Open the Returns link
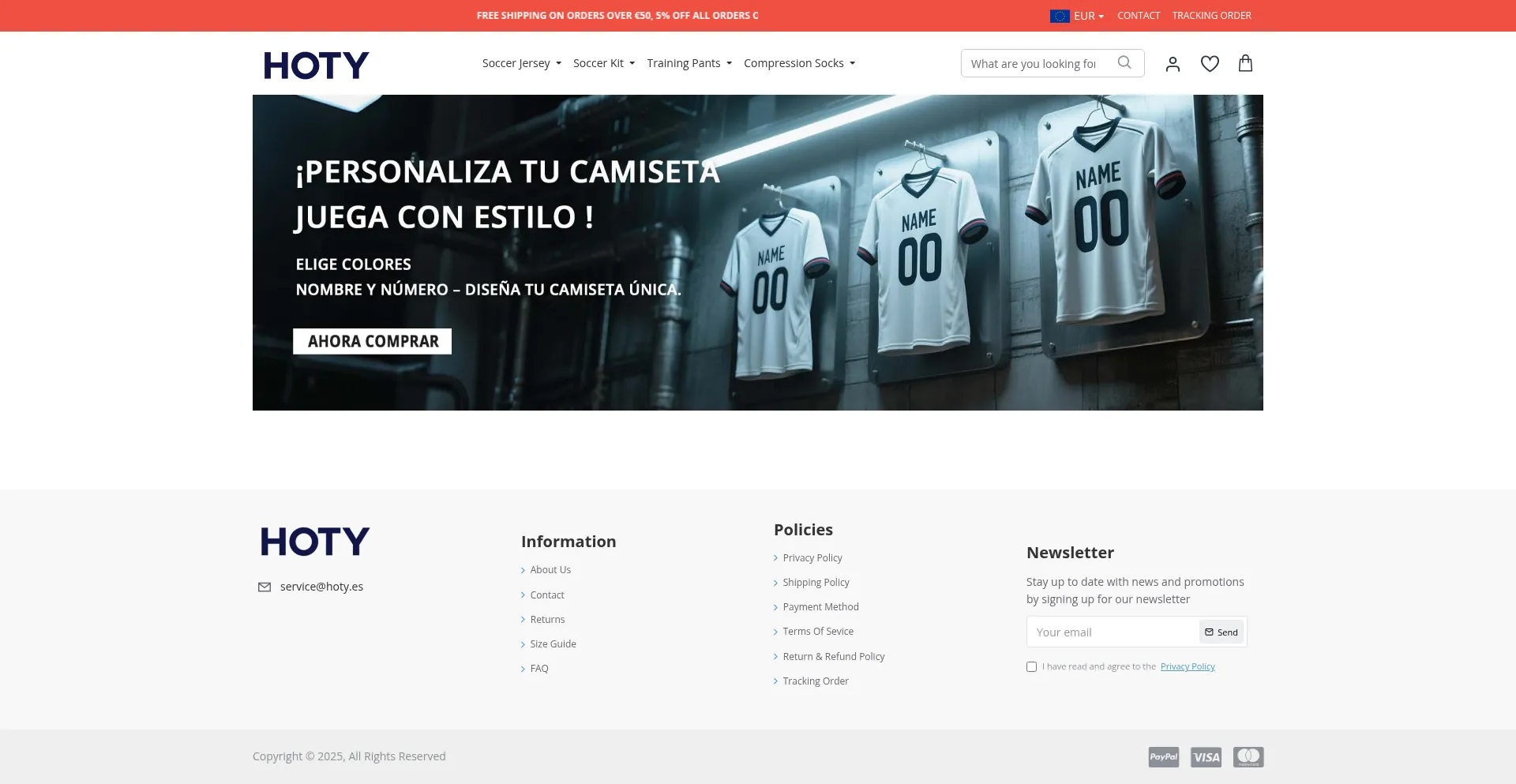This screenshot has height=784, width=1516. (x=547, y=620)
